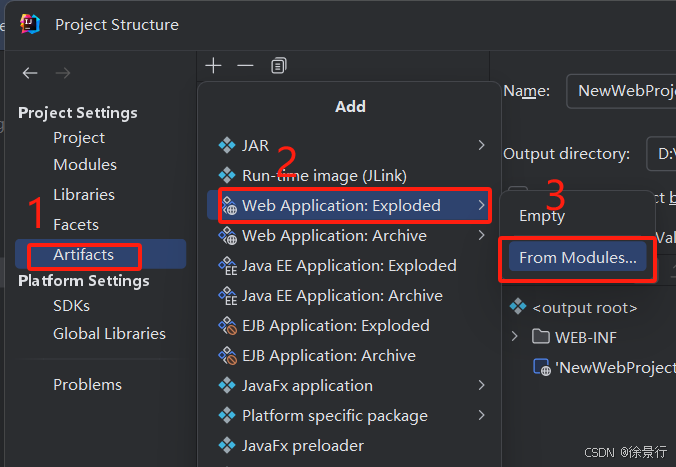Expand the WEB-INF tree node
The image size is (676, 467).
click(514, 336)
